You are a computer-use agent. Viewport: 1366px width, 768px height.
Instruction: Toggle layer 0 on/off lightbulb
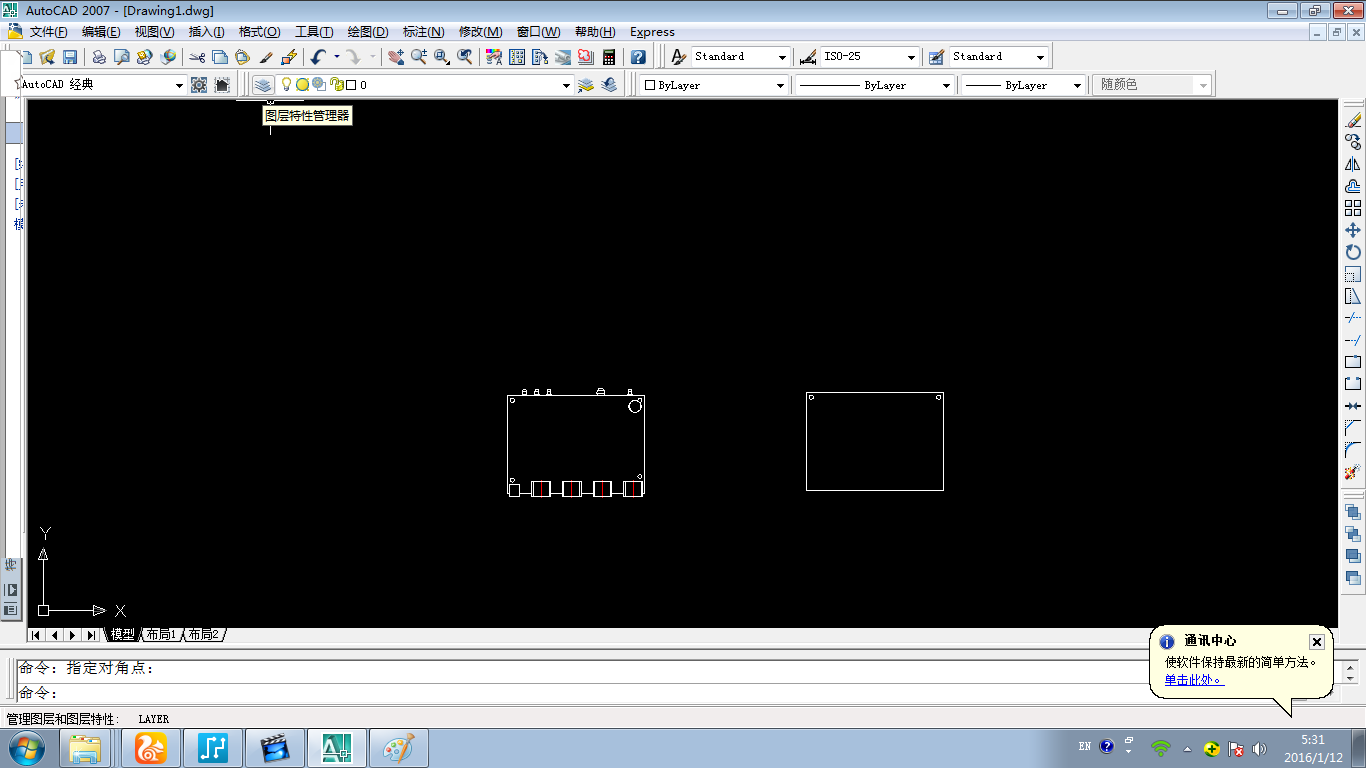click(x=286, y=85)
